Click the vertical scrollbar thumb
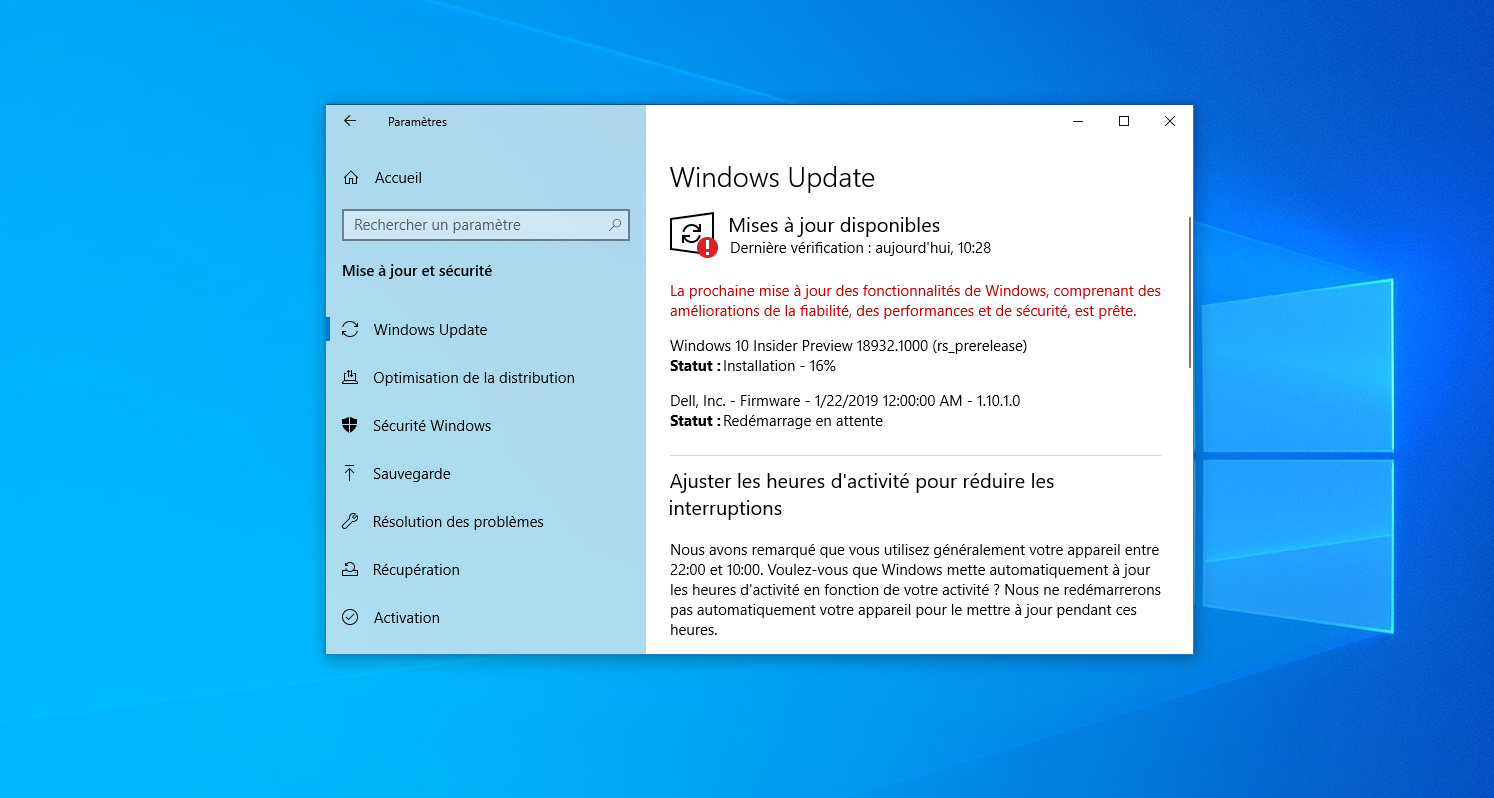Viewport: 1494px width, 798px height. click(1189, 292)
